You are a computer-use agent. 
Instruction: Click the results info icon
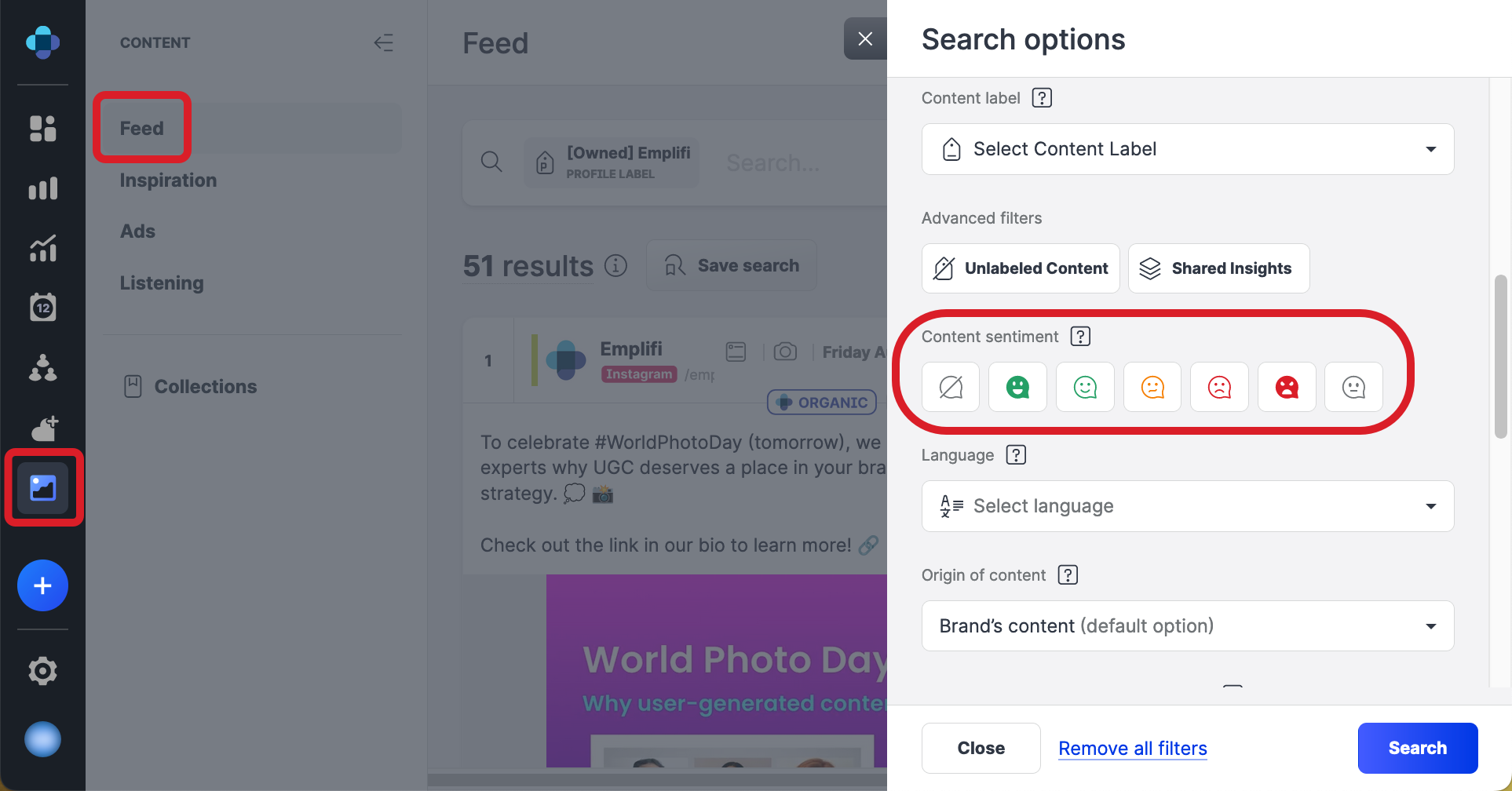coord(616,266)
